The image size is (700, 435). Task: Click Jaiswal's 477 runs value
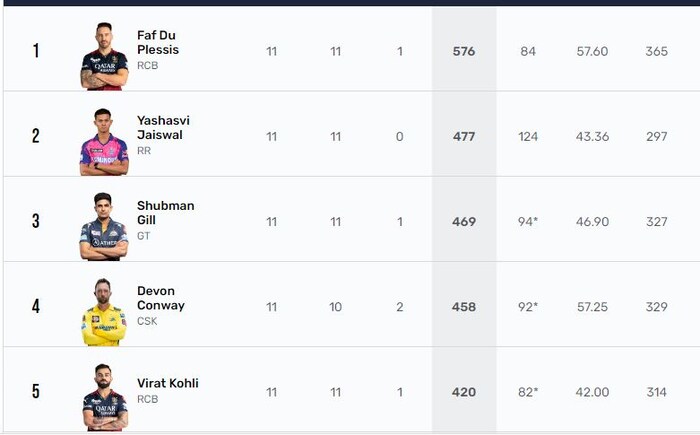pyautogui.click(x=464, y=136)
